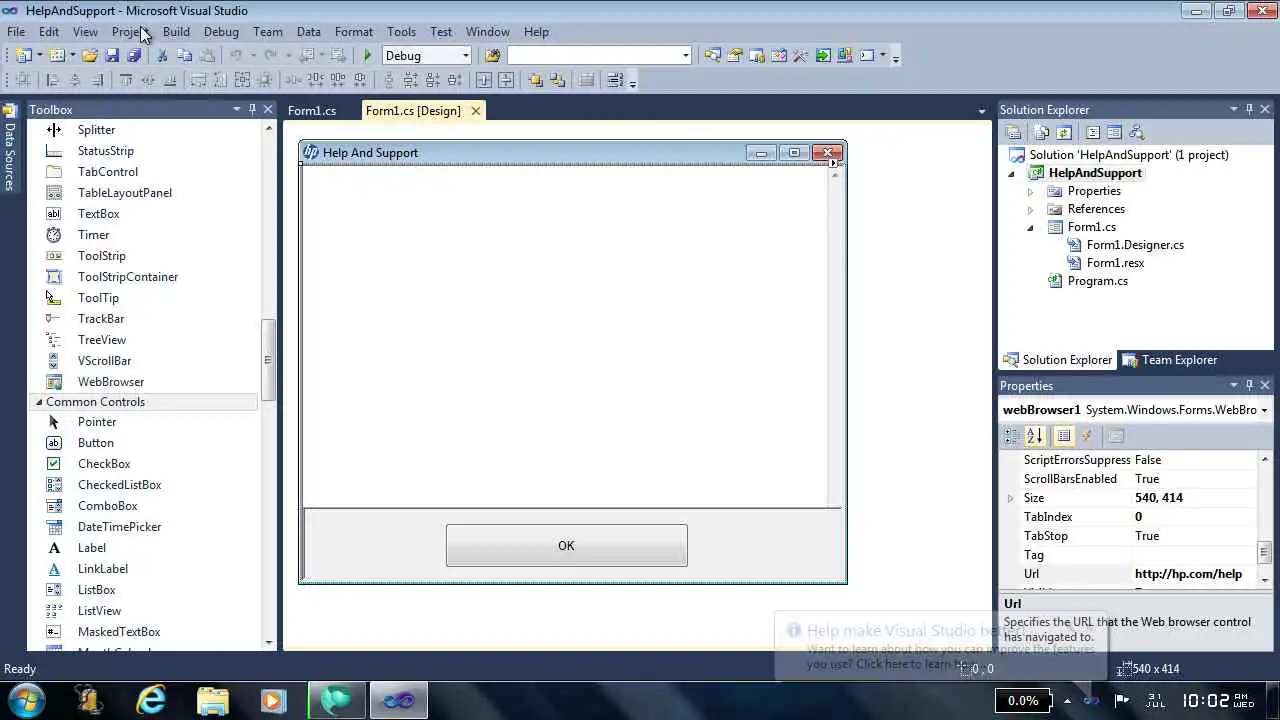Click the Start Page green arrow icon
The height and width of the screenshot is (720, 1280).
coord(823,56)
